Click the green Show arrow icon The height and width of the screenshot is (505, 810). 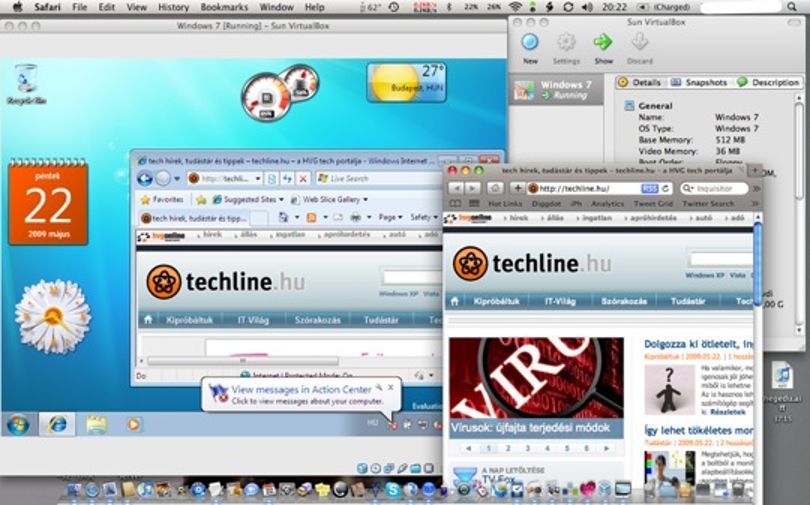tap(603, 42)
